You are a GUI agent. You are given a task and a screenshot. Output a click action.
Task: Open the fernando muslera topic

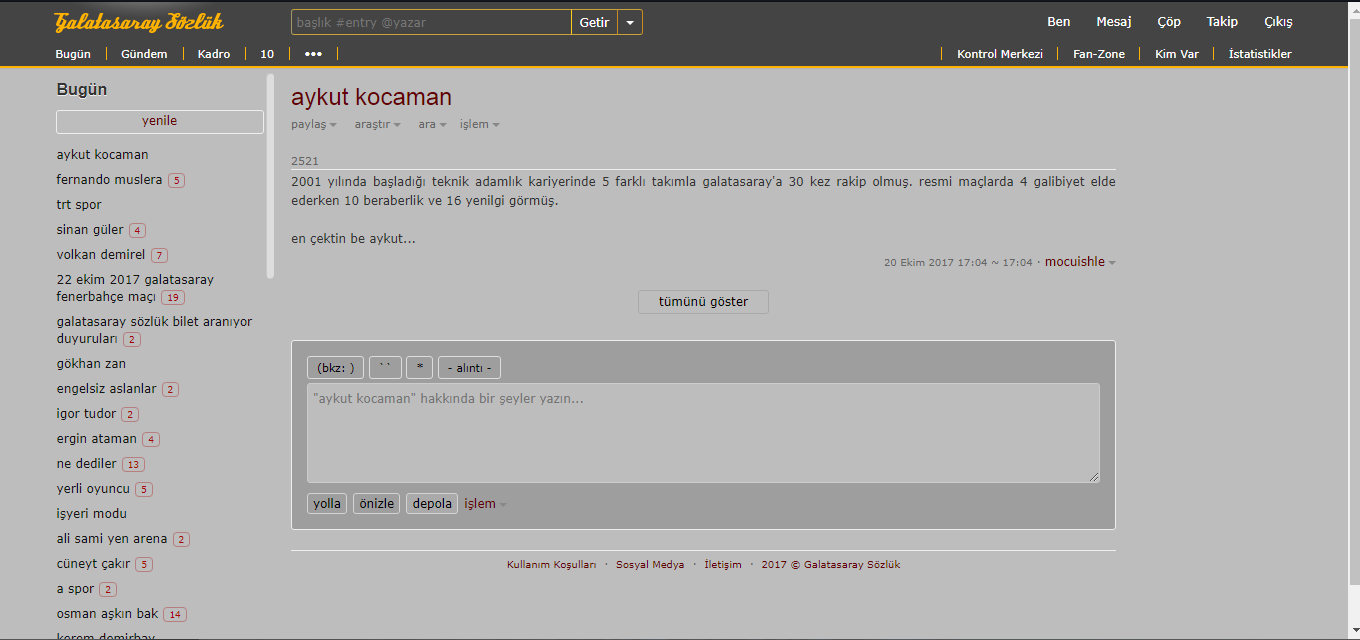[109, 180]
